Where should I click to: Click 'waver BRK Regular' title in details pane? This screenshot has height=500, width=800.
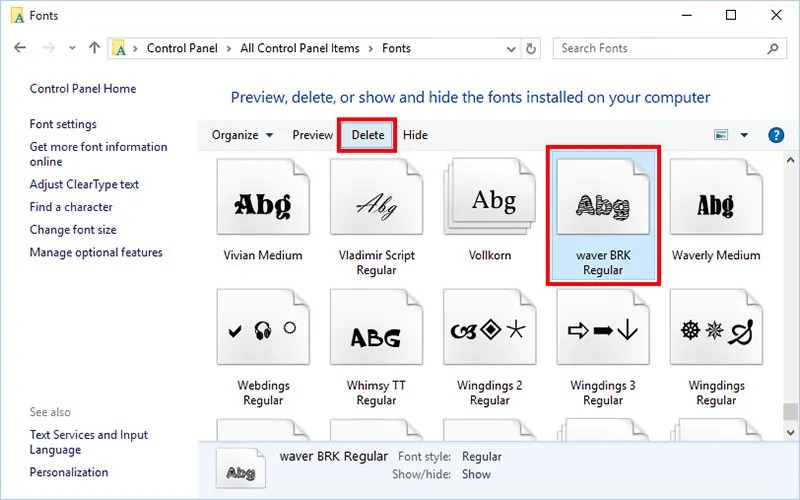(x=334, y=456)
